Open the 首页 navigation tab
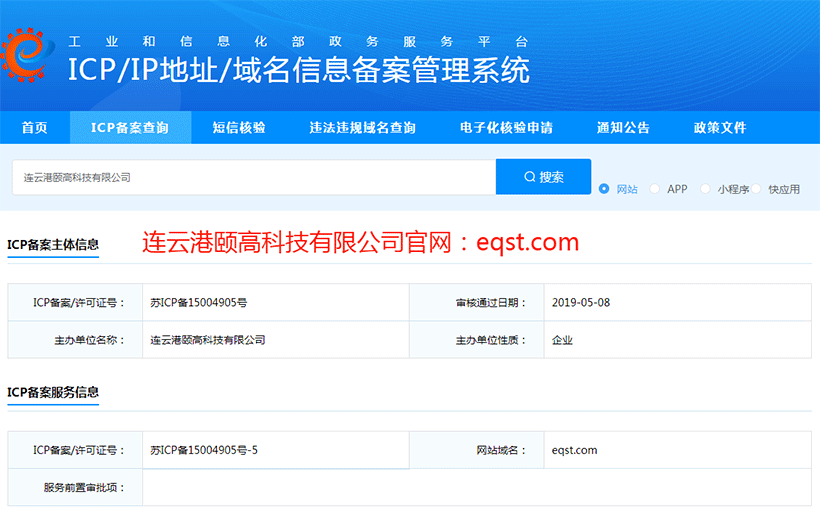 coord(35,128)
